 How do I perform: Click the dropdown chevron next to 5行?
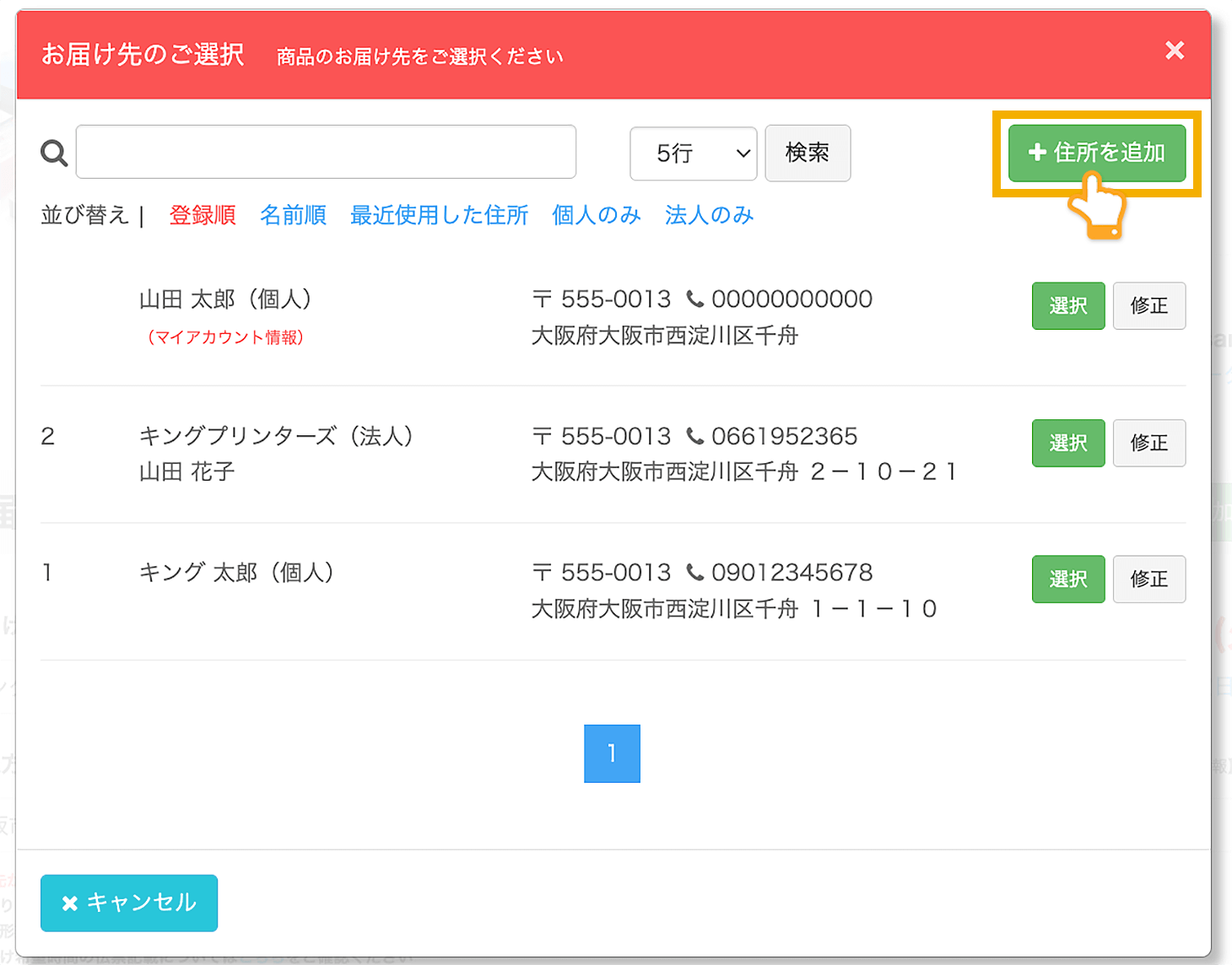pos(742,154)
